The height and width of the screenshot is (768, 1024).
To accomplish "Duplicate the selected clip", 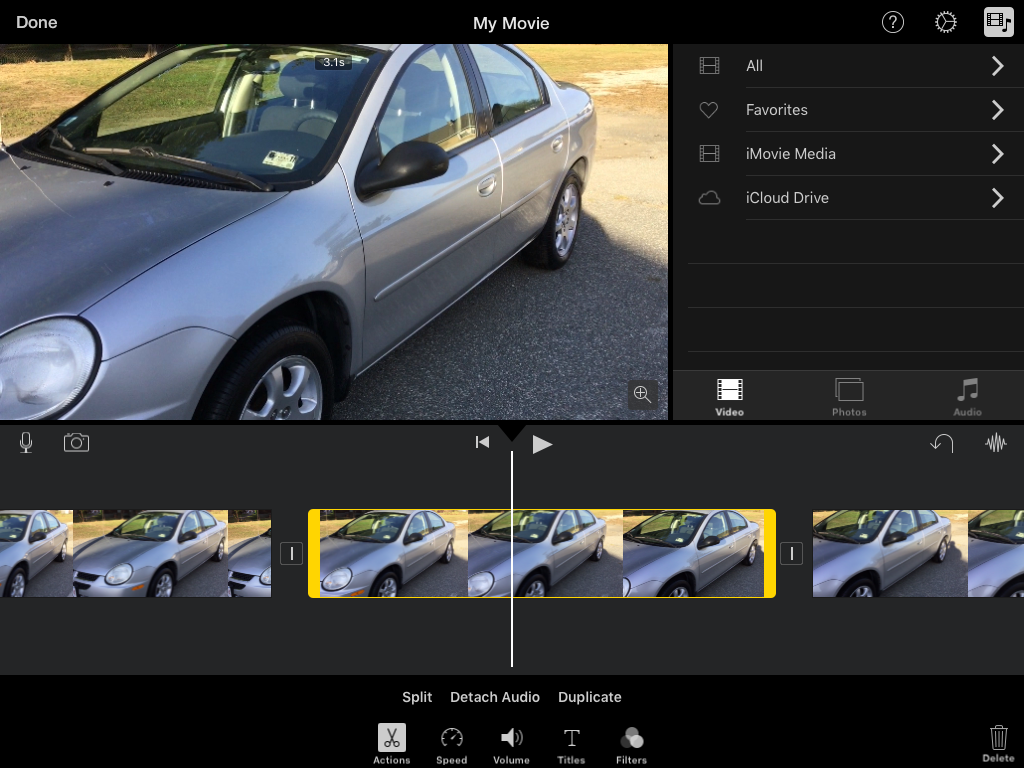I will coord(590,697).
